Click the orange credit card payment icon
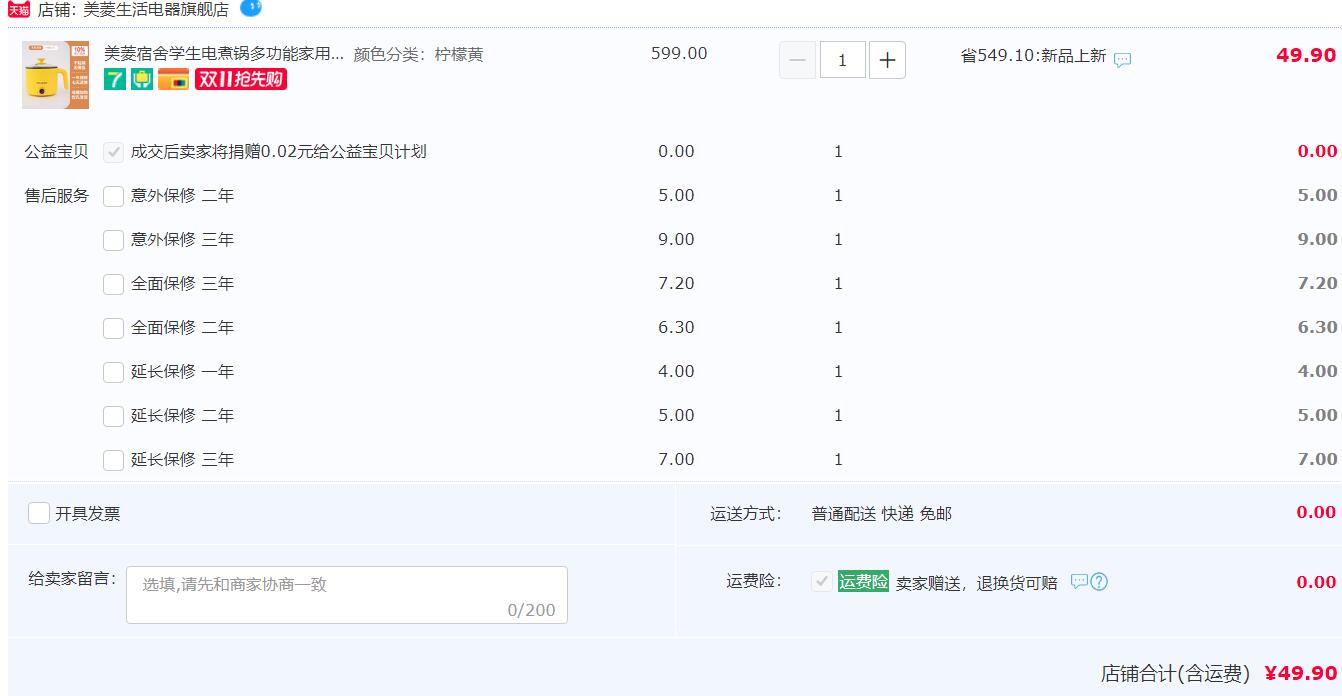 [x=173, y=80]
